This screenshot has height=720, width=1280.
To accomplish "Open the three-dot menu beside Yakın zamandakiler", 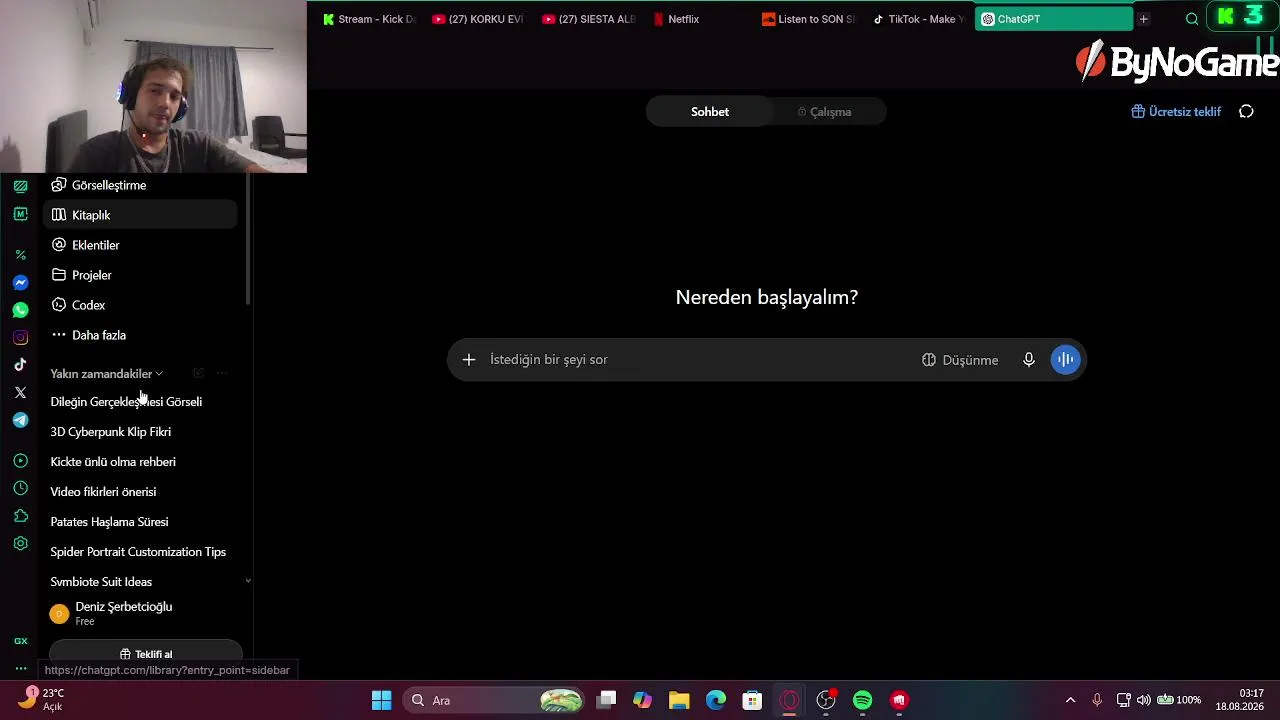I will tap(222, 373).
